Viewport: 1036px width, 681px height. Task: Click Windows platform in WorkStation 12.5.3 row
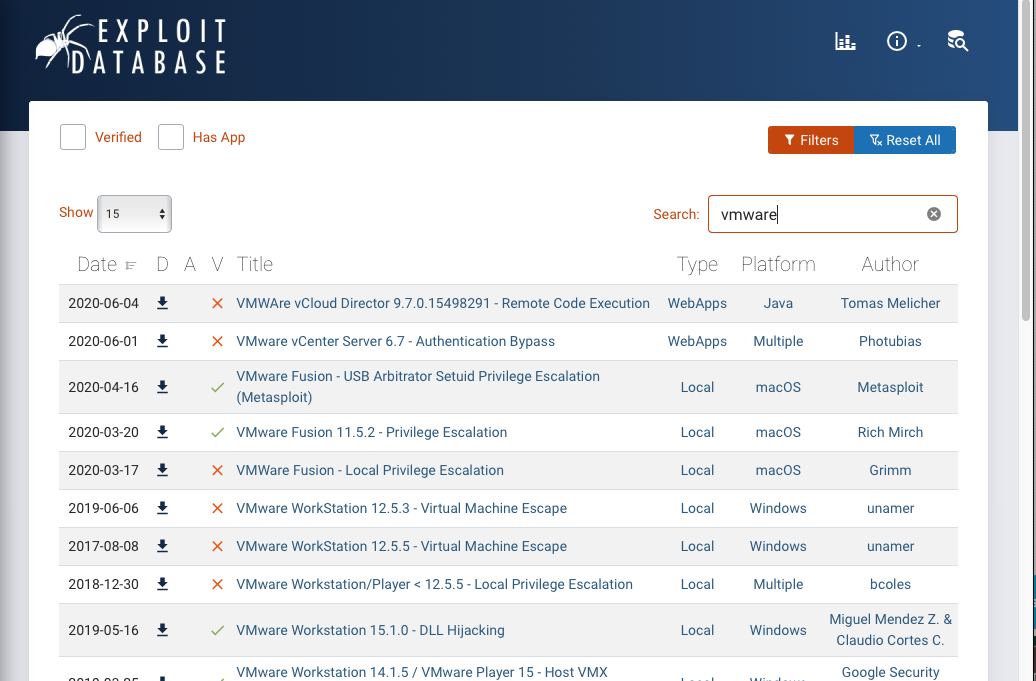(778, 508)
